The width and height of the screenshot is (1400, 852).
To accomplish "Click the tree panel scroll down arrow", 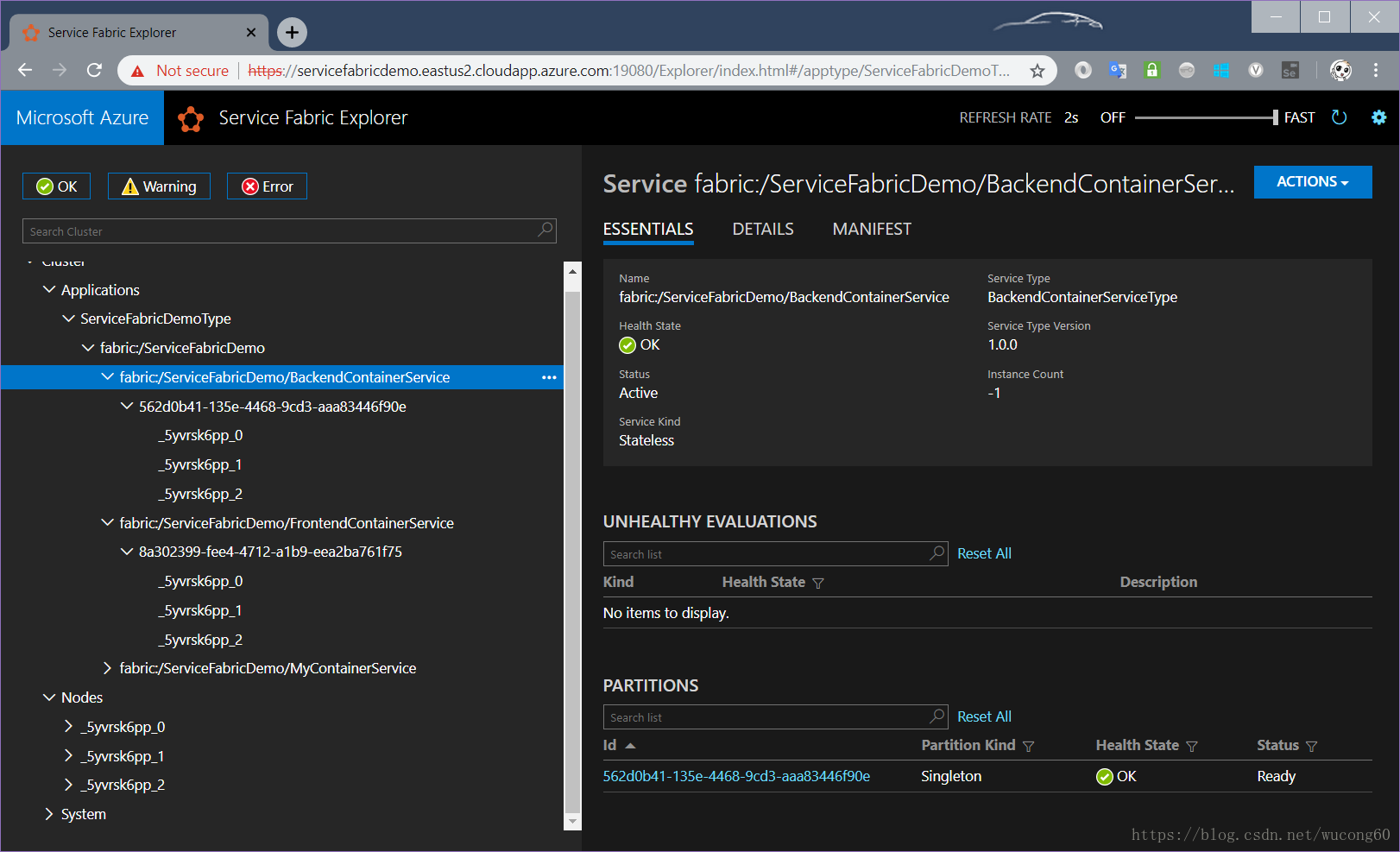I will pyautogui.click(x=572, y=820).
